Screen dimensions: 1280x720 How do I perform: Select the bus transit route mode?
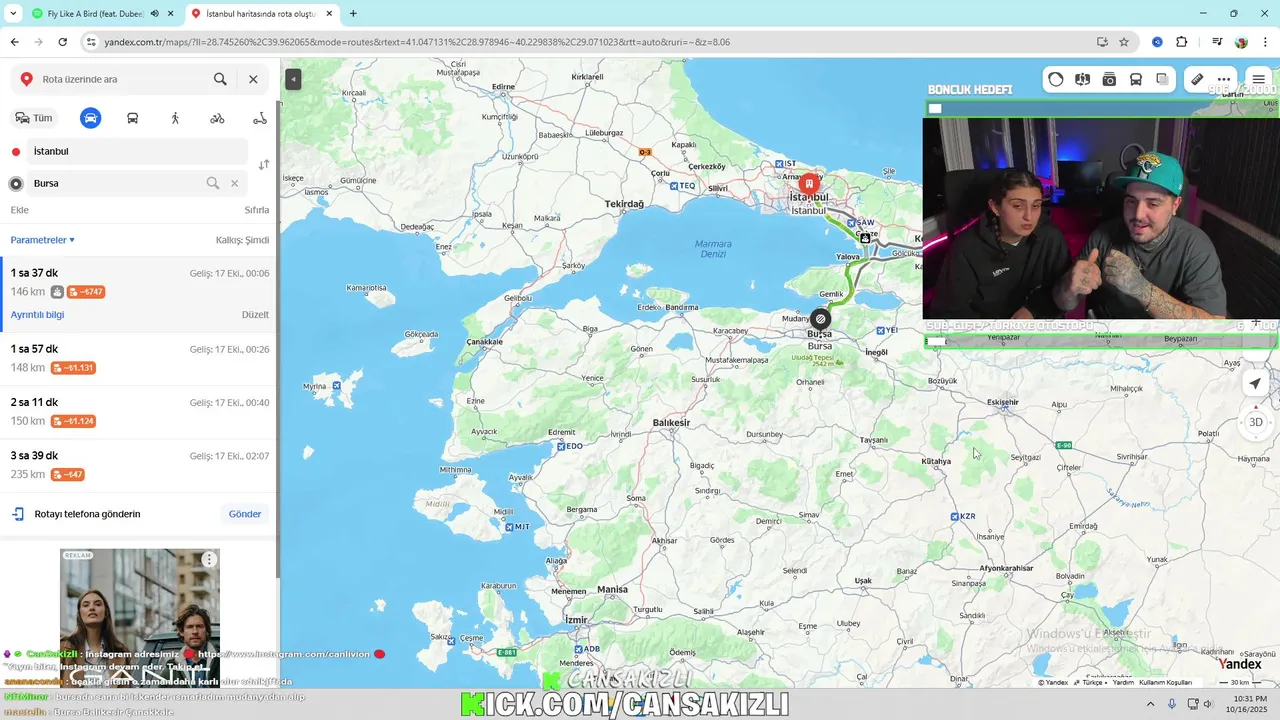point(132,118)
